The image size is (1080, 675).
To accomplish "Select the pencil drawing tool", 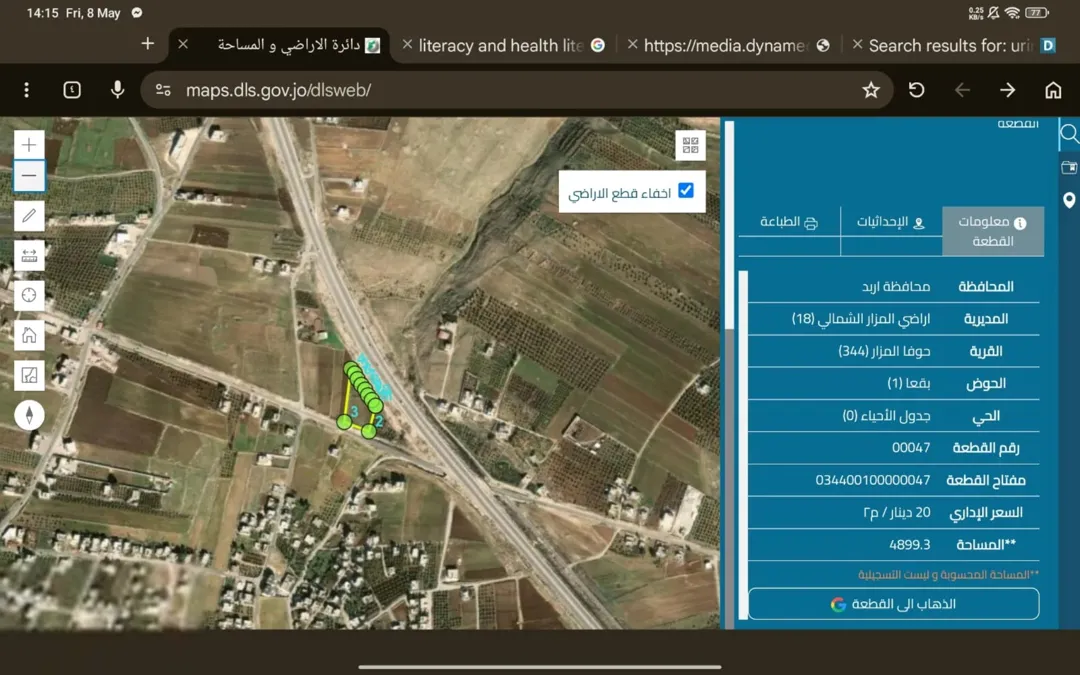I will [x=29, y=216].
